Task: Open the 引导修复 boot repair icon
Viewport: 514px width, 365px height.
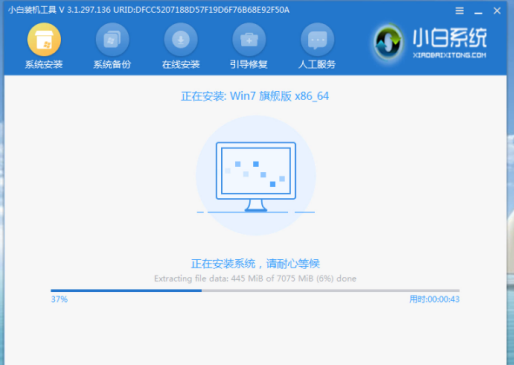Action: click(x=249, y=40)
